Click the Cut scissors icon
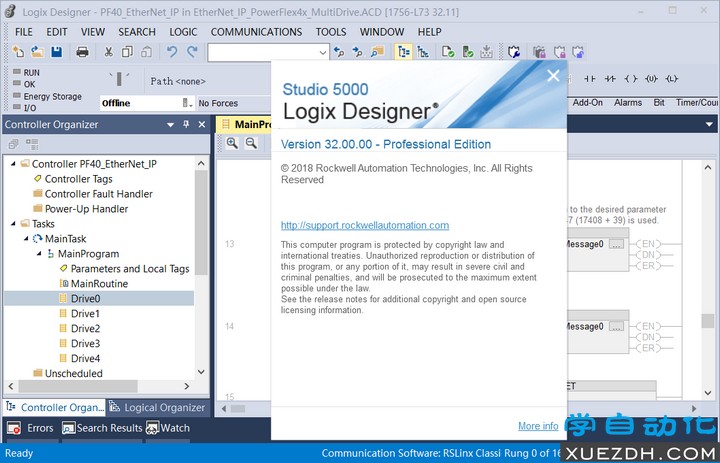 (x=108, y=52)
